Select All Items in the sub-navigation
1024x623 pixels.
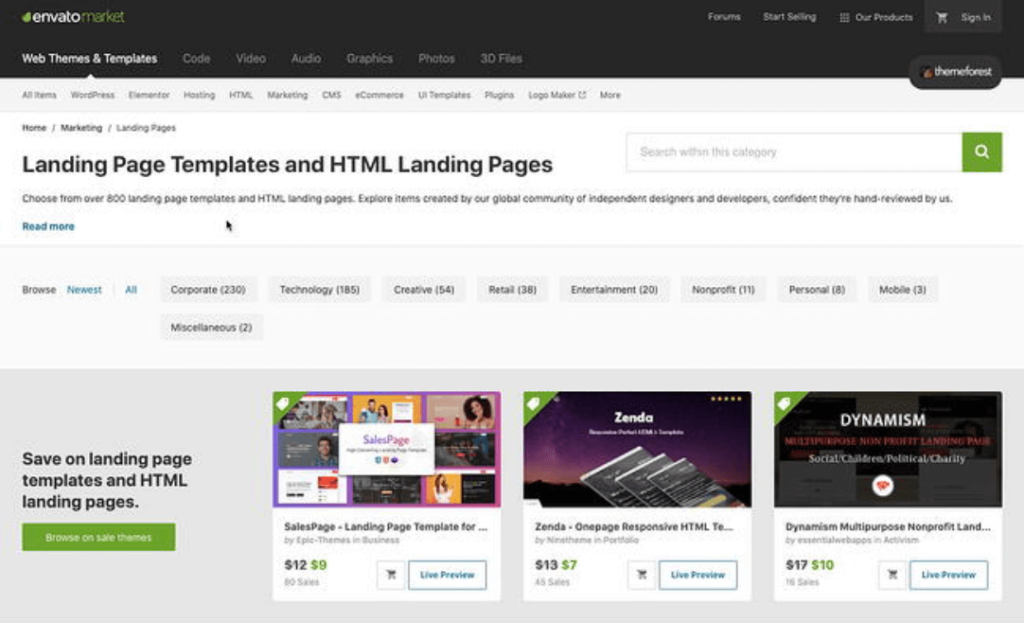coord(39,95)
